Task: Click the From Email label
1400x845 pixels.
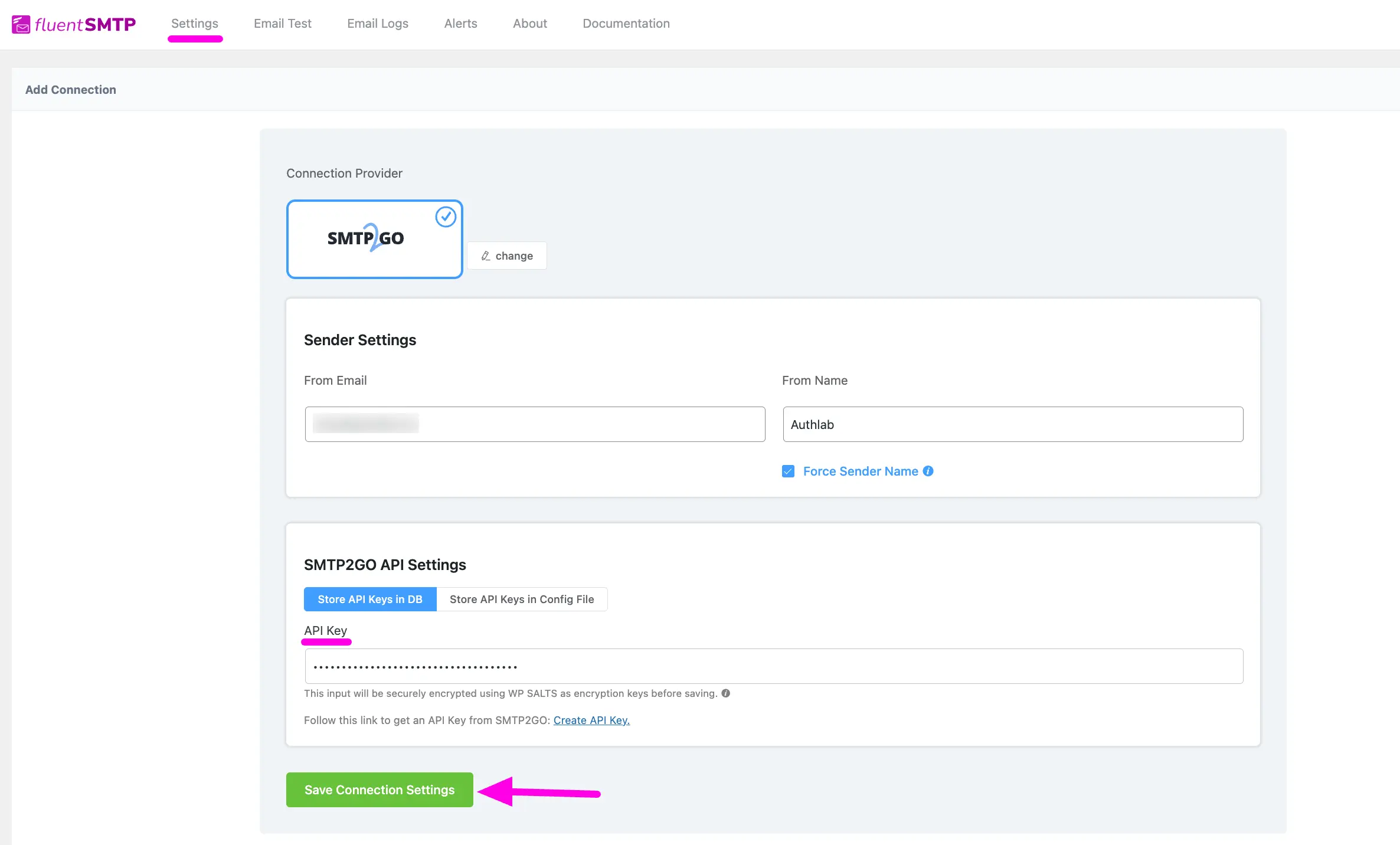Action: pyautogui.click(x=335, y=380)
